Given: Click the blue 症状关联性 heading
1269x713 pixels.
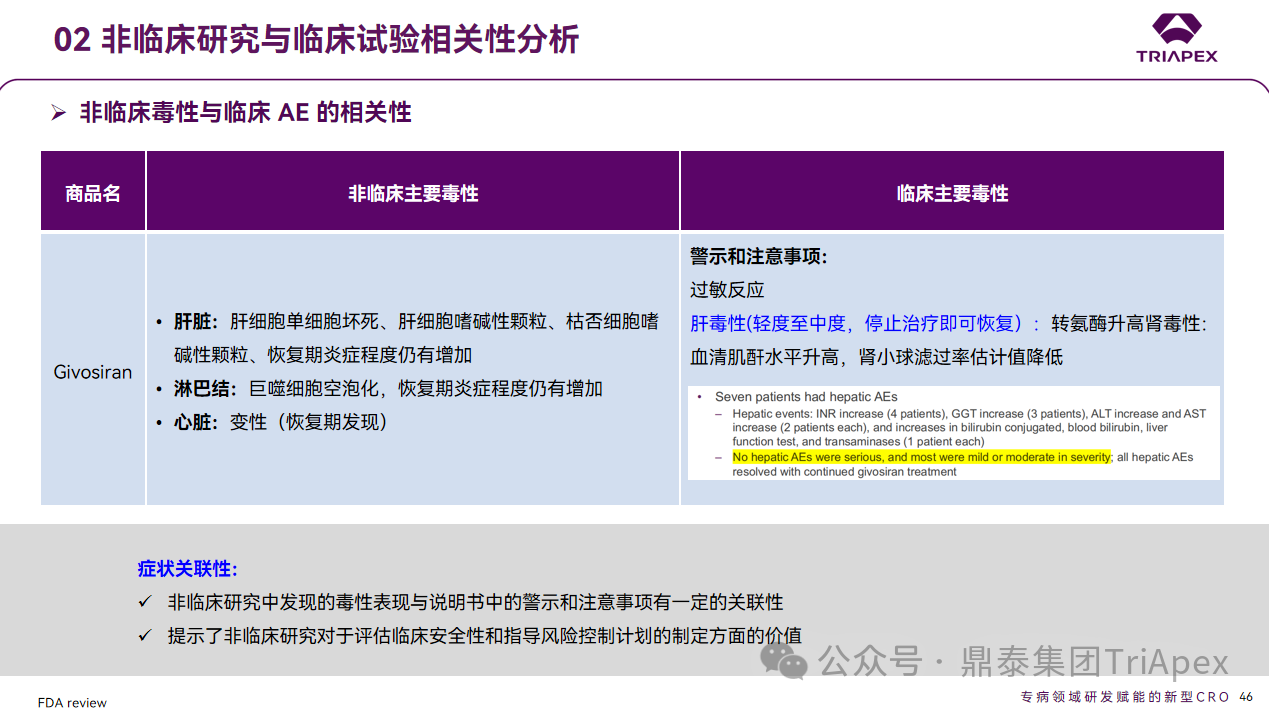Looking at the screenshot, I should [187, 569].
